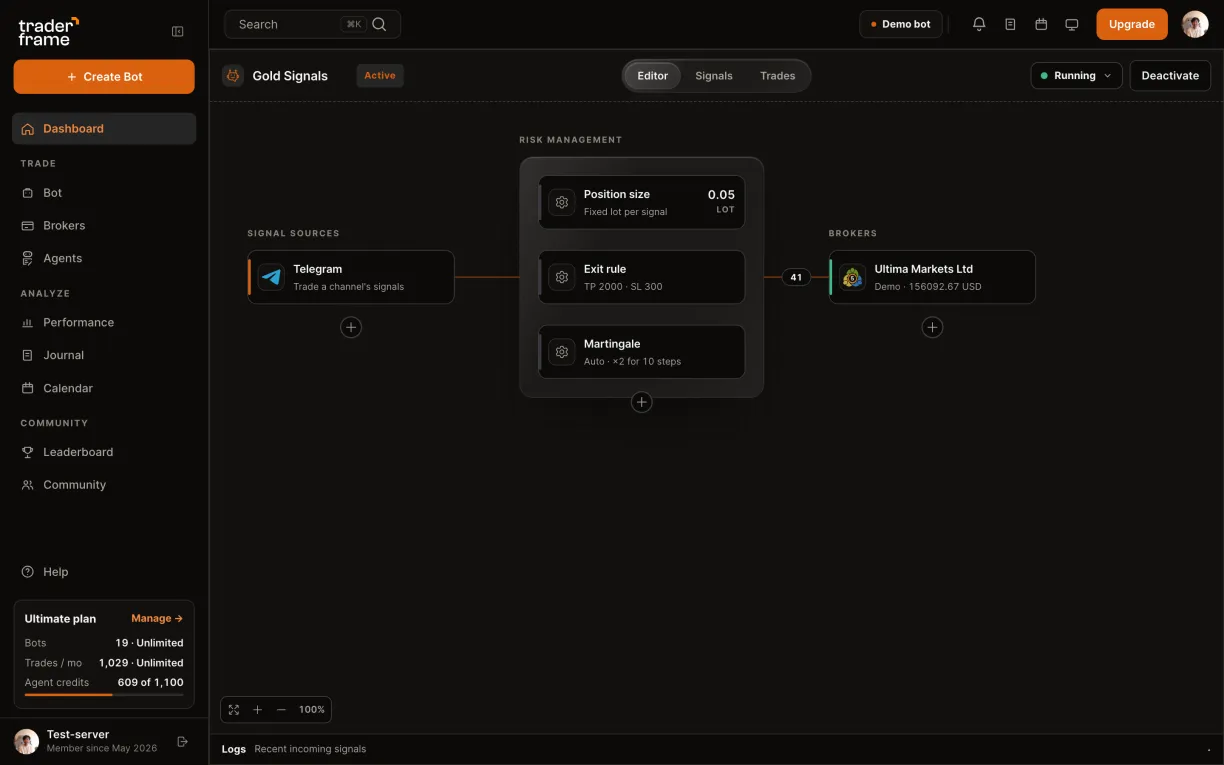Click the monitor icon in top bar

1072,24
